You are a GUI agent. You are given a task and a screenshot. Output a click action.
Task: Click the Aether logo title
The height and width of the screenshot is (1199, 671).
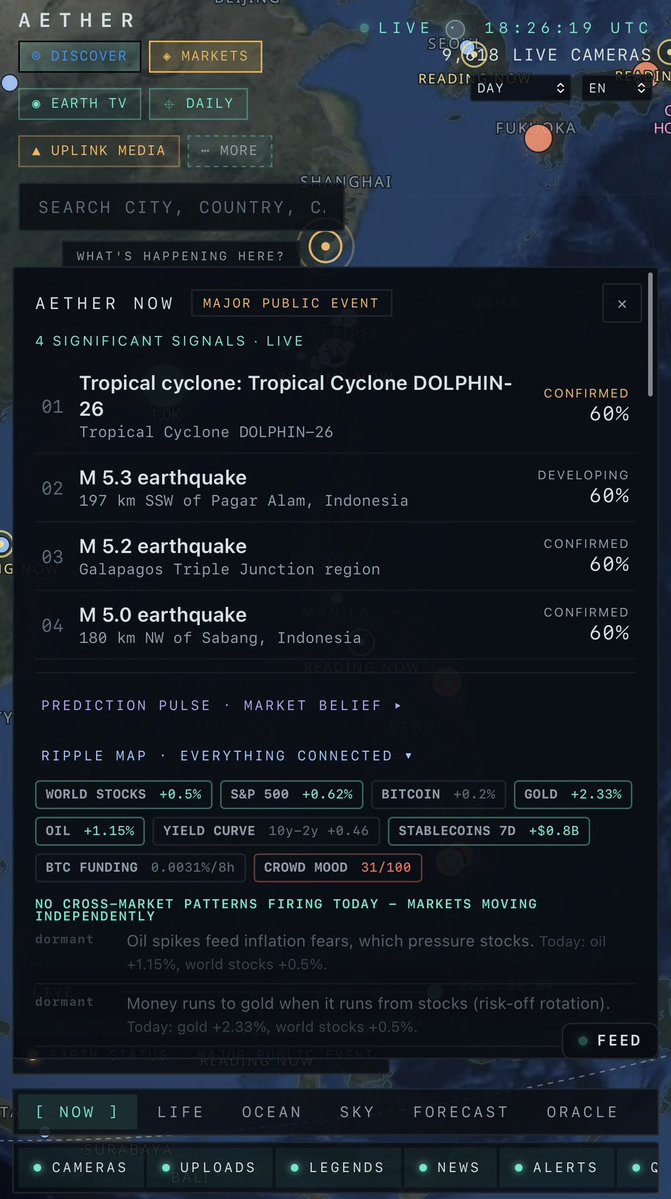tap(77, 20)
